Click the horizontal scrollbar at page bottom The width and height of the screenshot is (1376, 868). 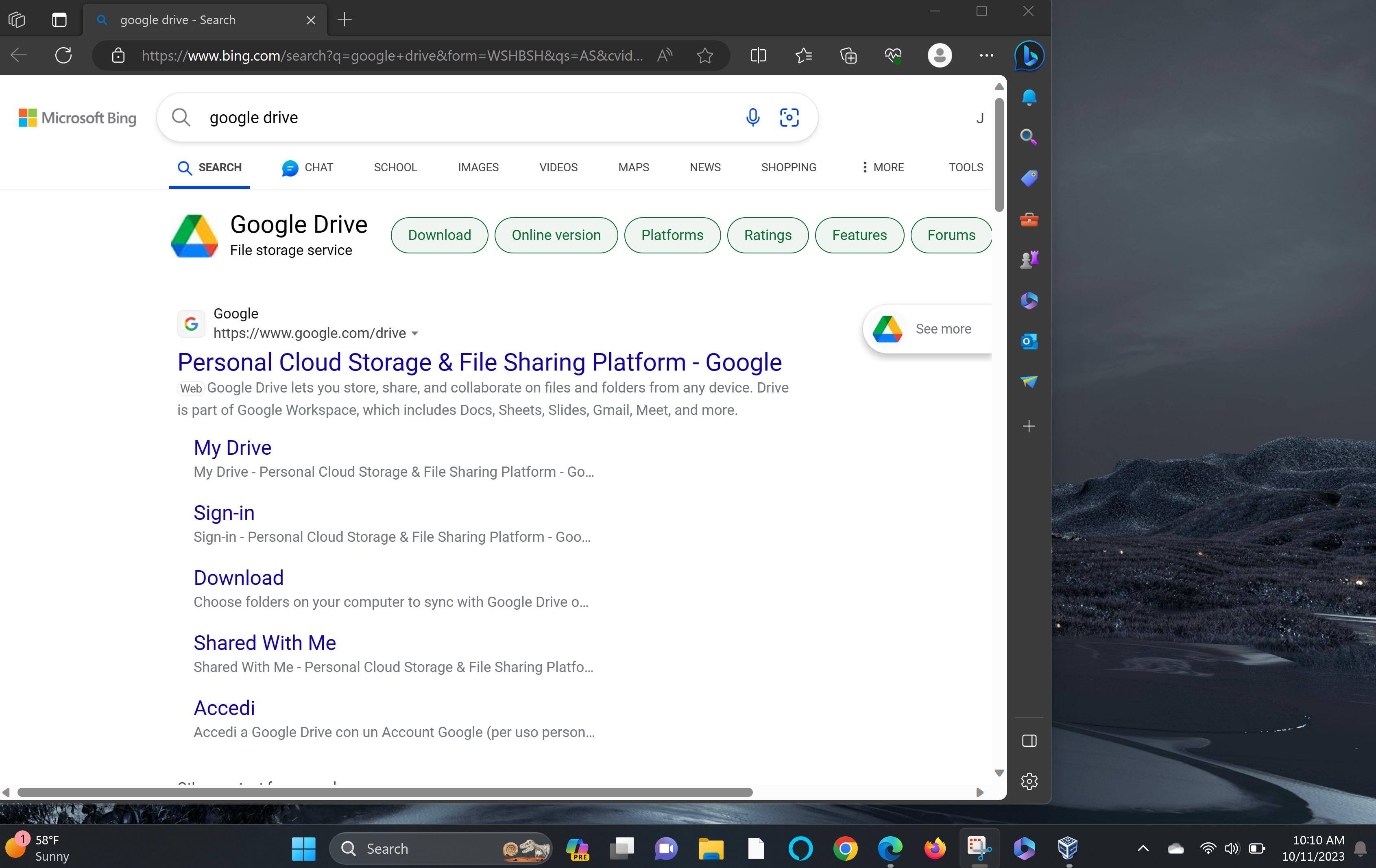(x=384, y=792)
